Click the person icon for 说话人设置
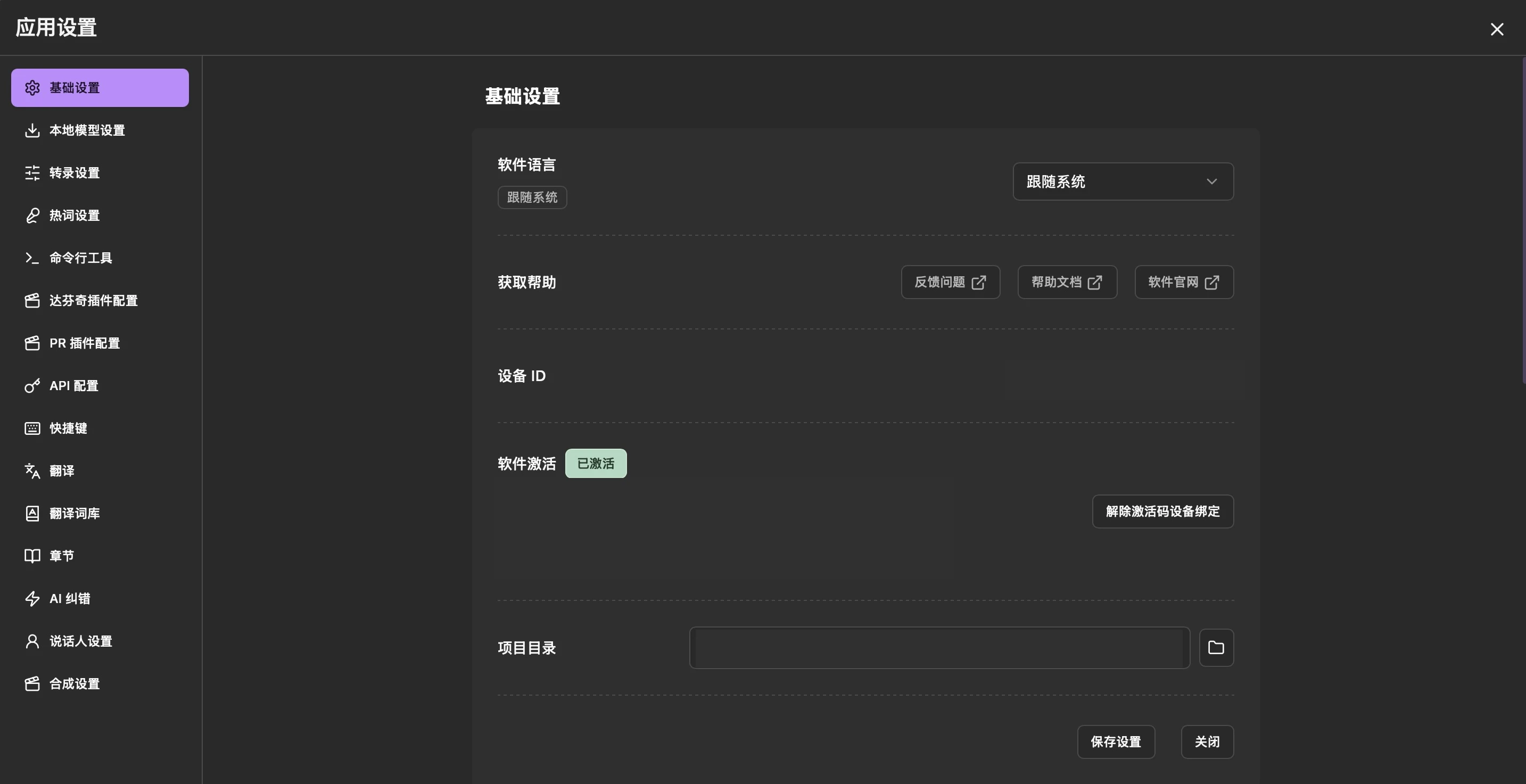This screenshot has height=784, width=1526. (x=32, y=641)
